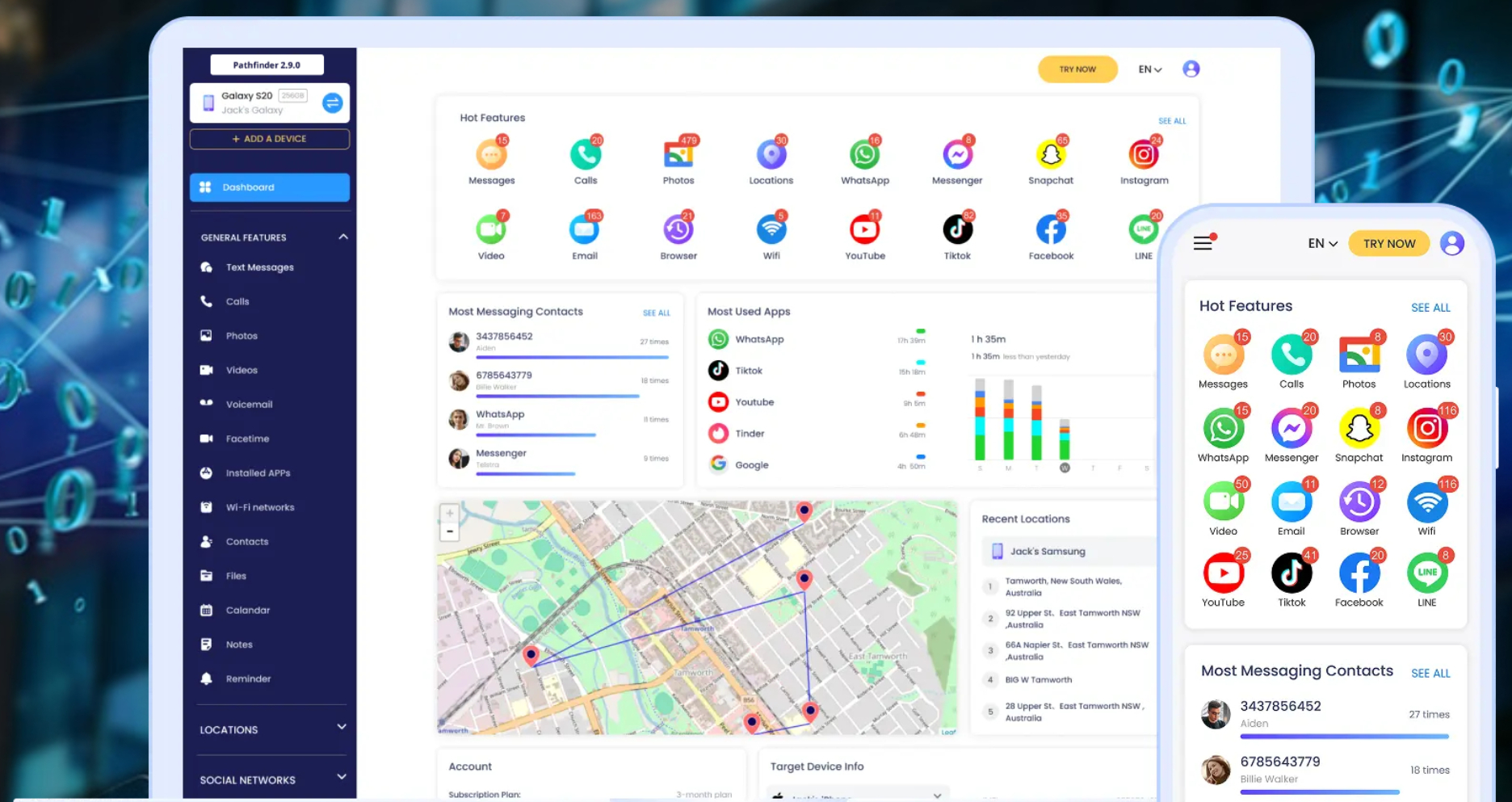The width and height of the screenshot is (1512, 802).
Task: Expand Locations sidebar section
Action: point(342,727)
